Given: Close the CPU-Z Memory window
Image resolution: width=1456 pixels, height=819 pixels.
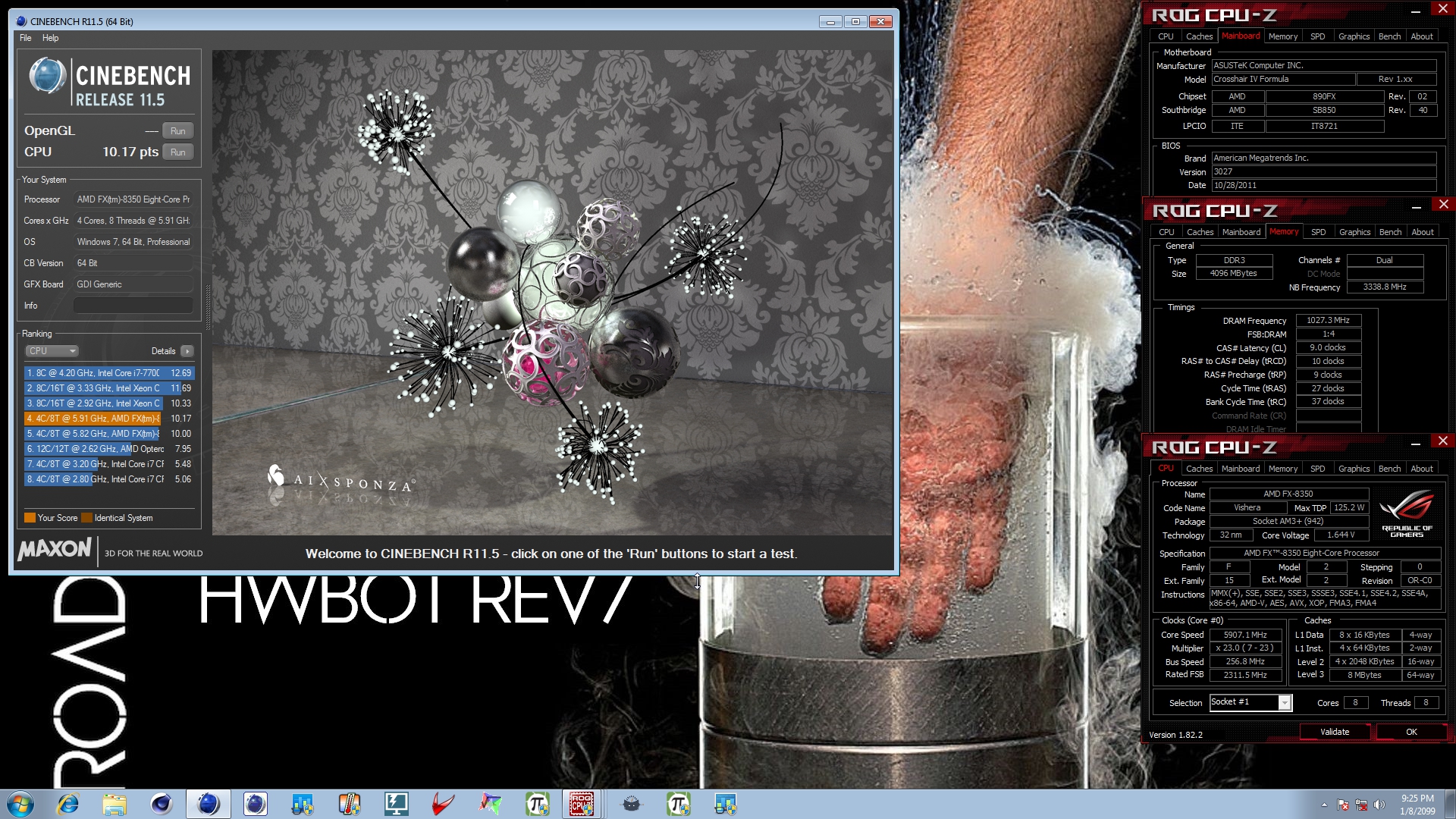Looking at the screenshot, I should click(x=1443, y=205).
